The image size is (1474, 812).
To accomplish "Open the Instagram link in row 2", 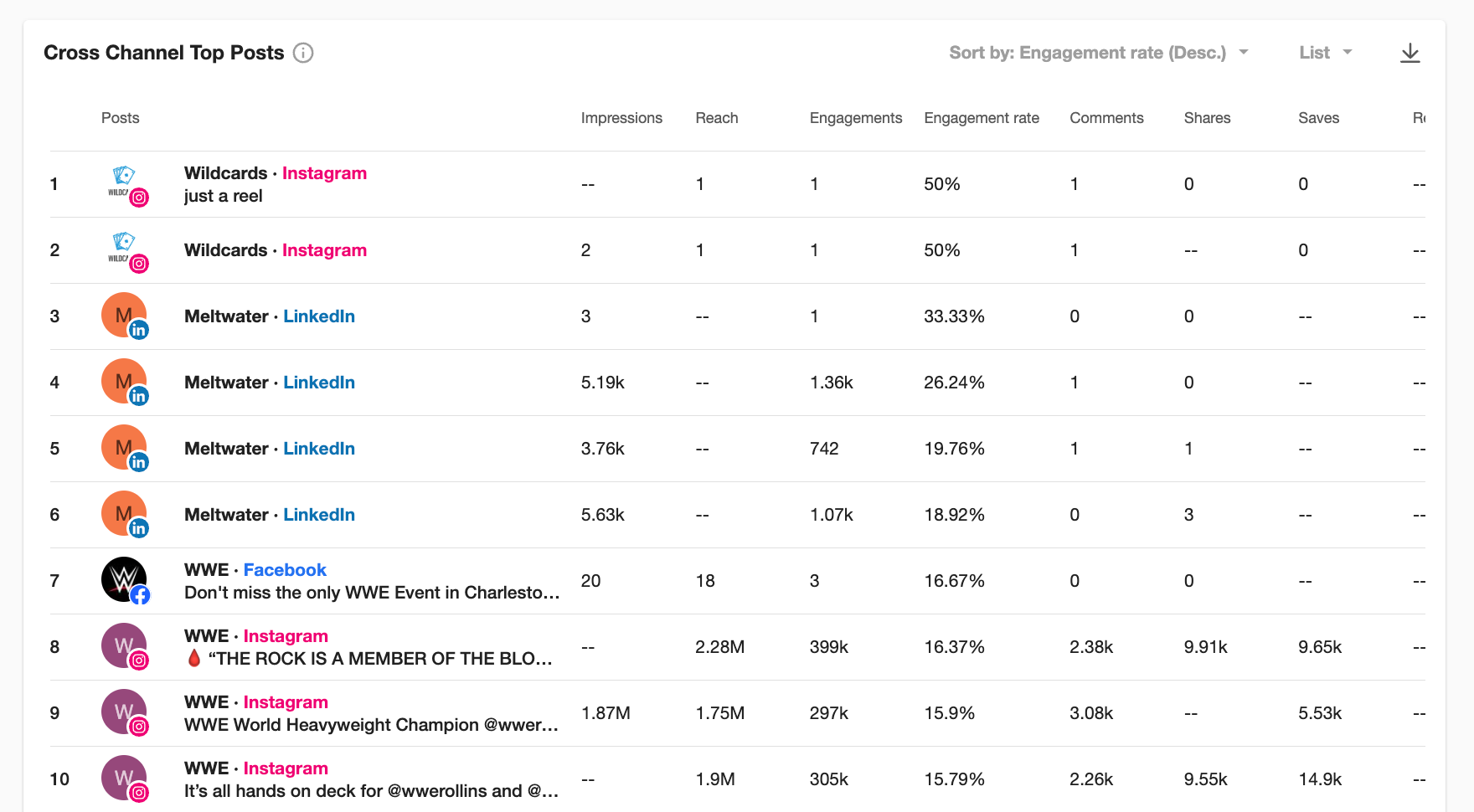I will [x=324, y=250].
